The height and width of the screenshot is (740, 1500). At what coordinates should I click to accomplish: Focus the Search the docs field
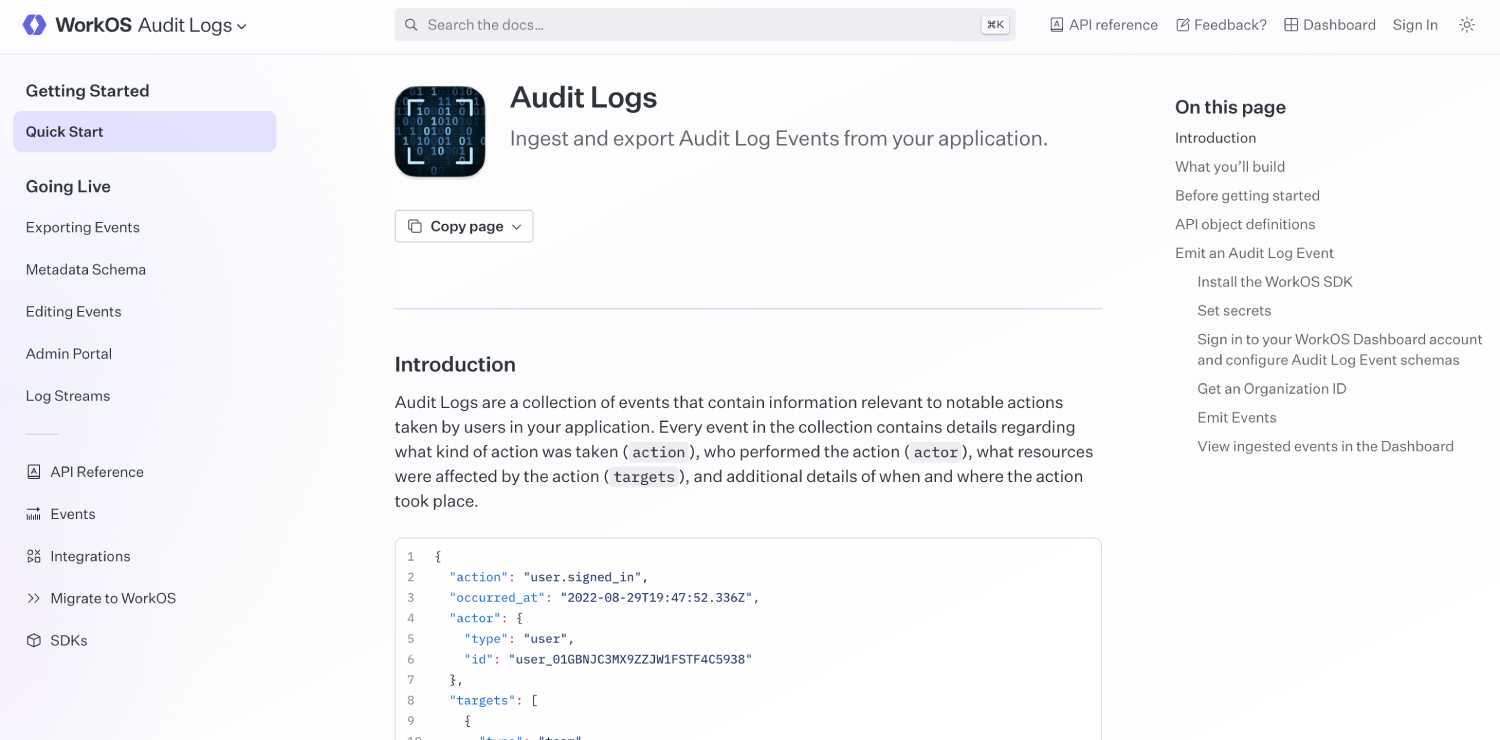click(x=705, y=25)
